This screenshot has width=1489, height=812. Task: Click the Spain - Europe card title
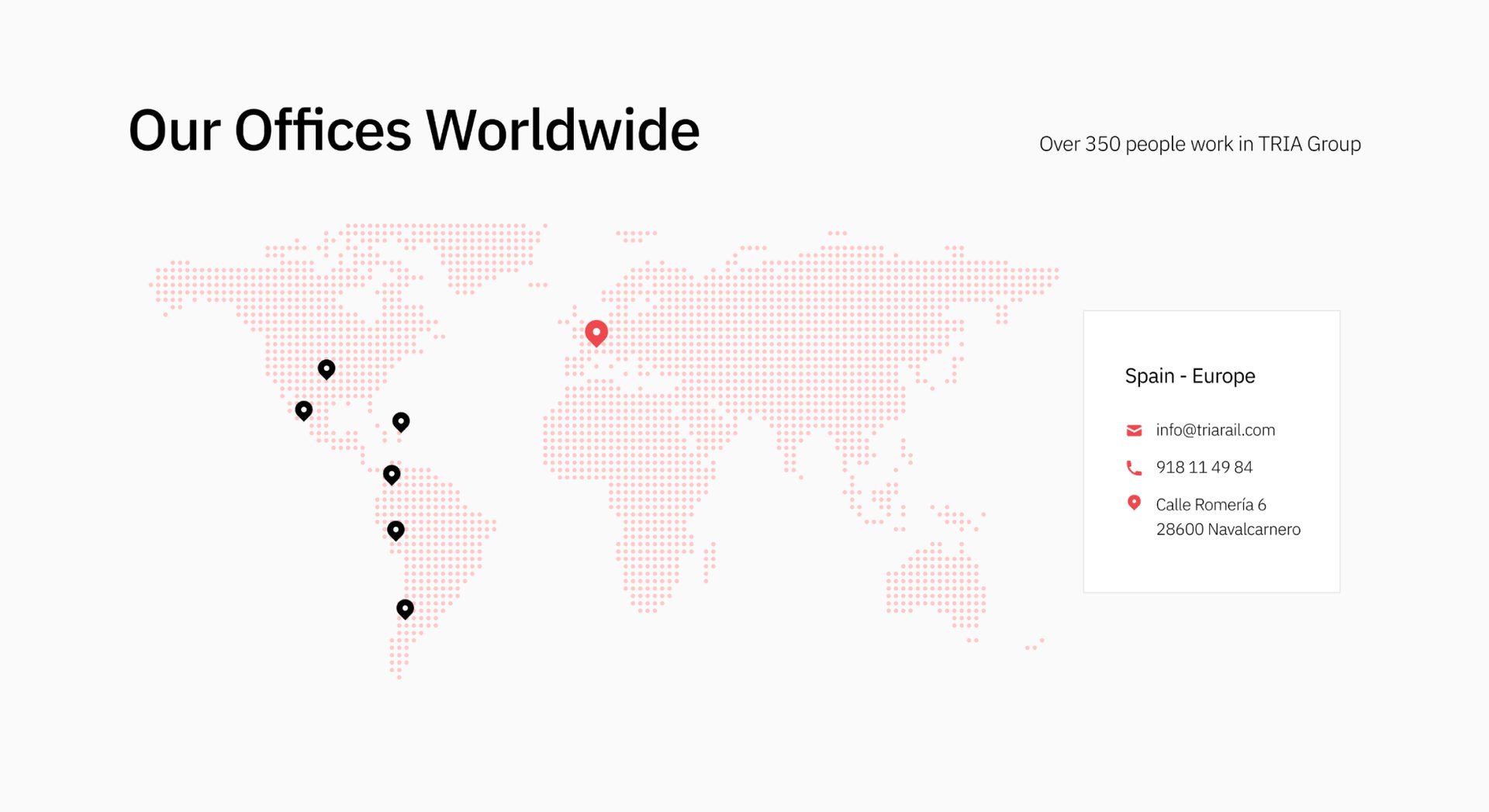(x=1190, y=376)
